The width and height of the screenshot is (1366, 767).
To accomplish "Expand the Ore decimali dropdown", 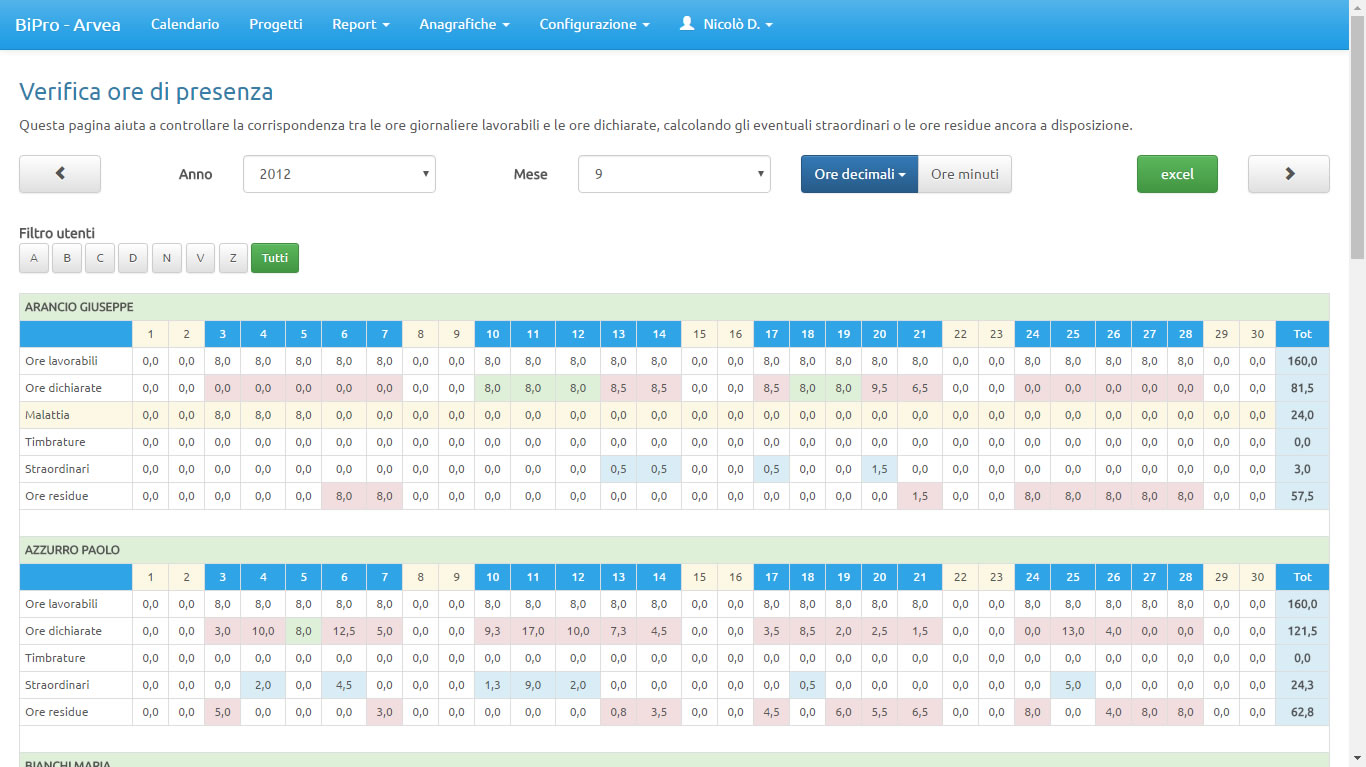I will point(859,174).
